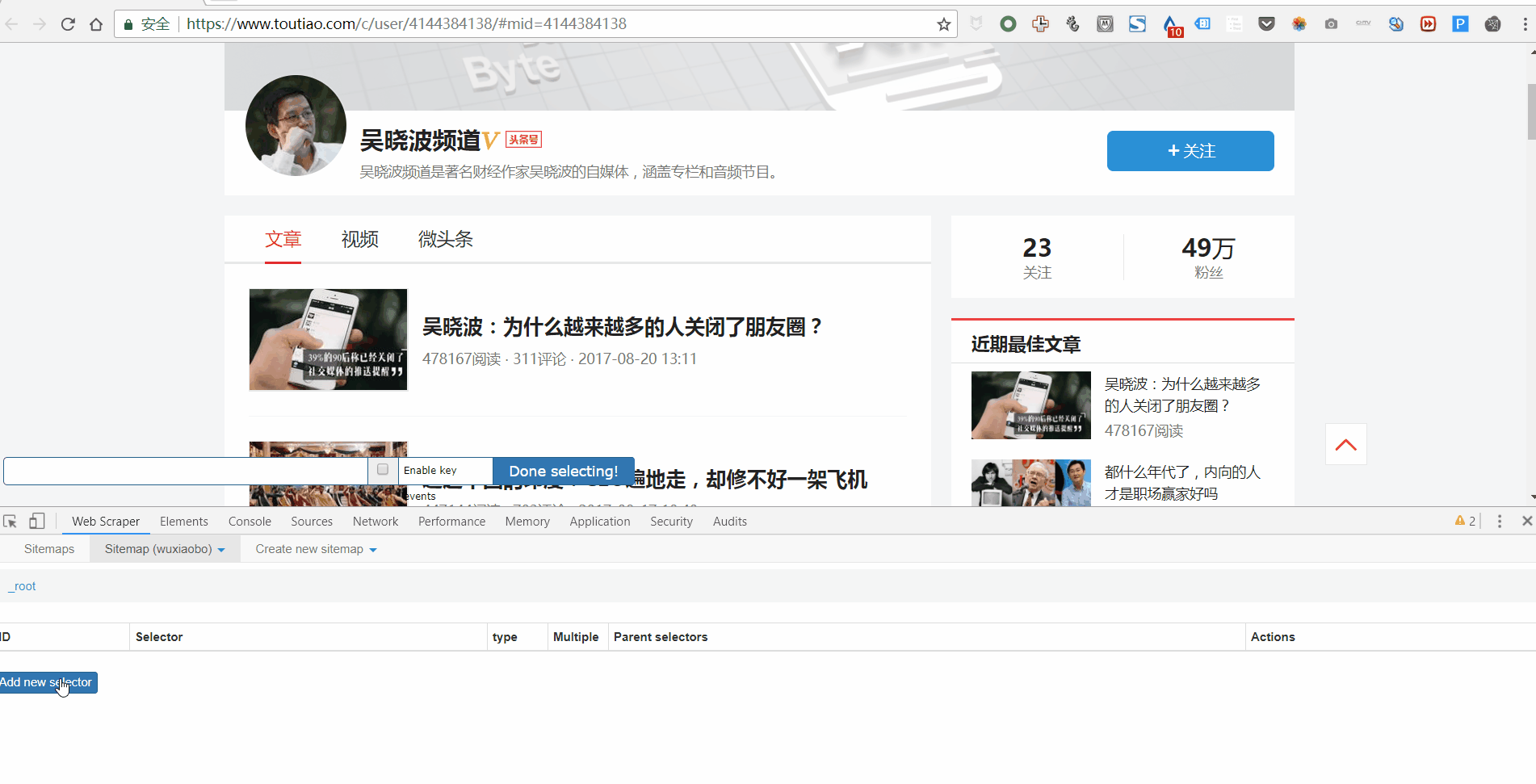
Task: Expand the Sitemap (wuxiaobo) dropdown
Action: point(164,549)
